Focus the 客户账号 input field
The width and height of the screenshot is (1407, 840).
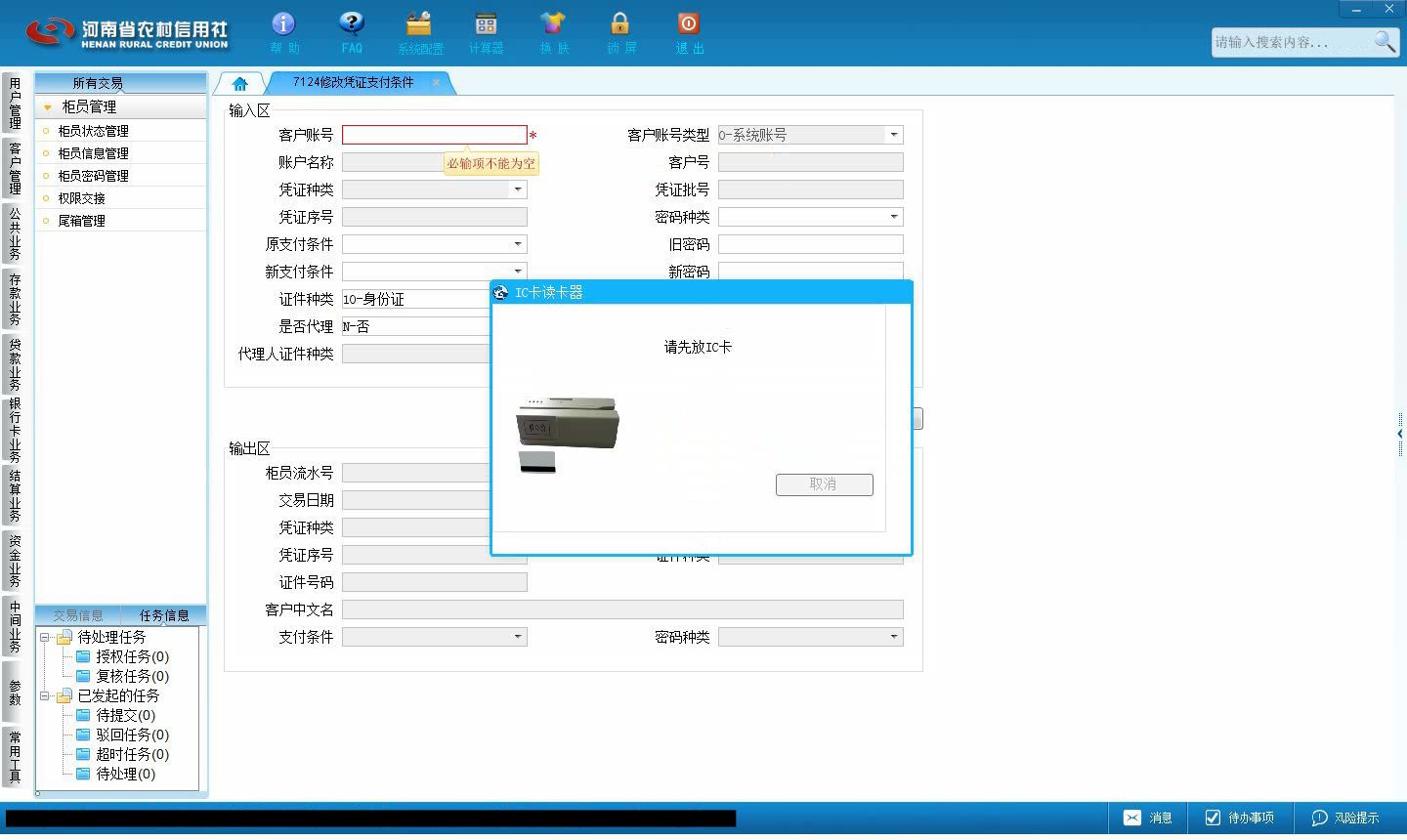coord(435,135)
